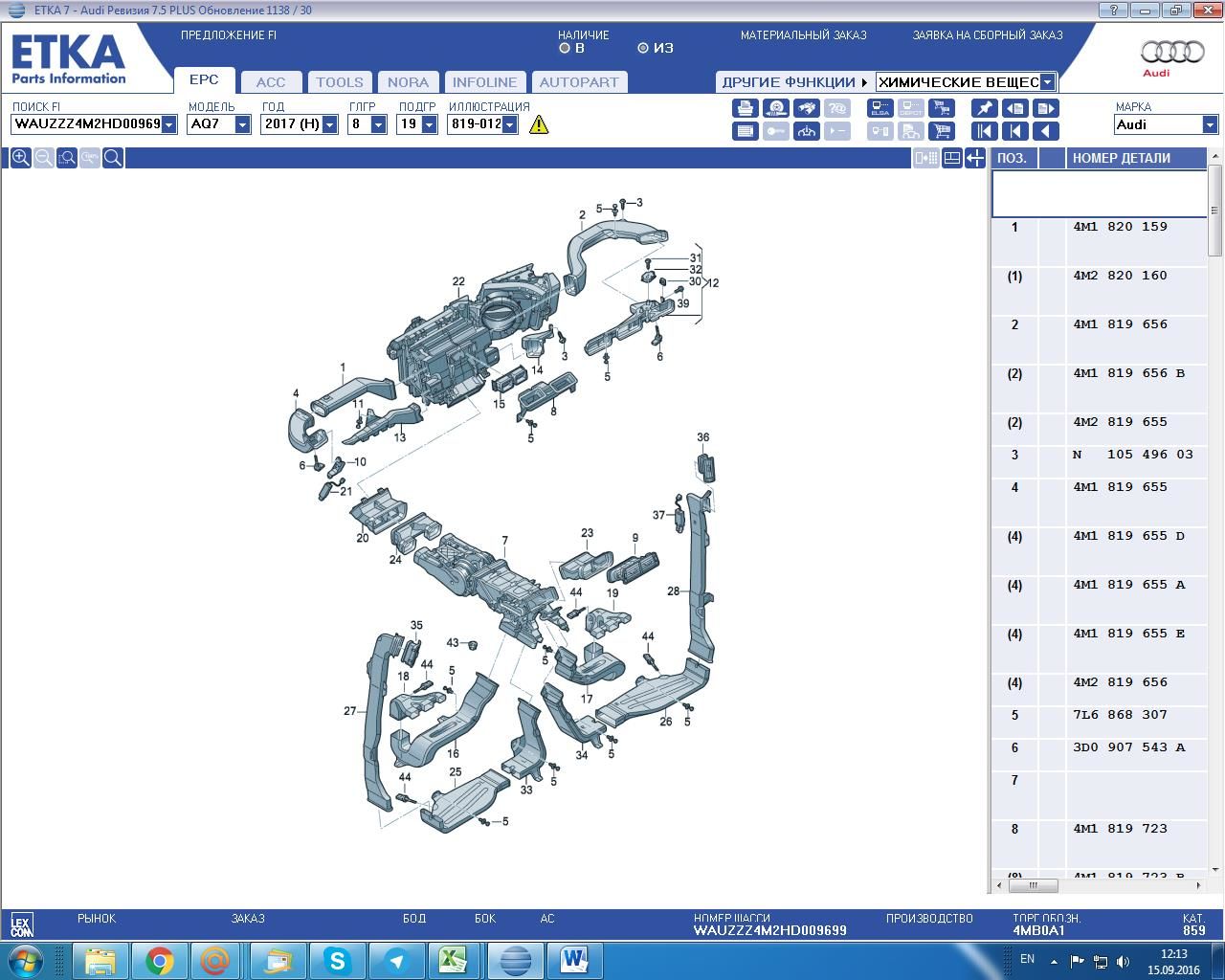Expand ДРУГИЕ ФУНКЦИИ menu
This screenshot has height=980, width=1225.
[x=794, y=82]
